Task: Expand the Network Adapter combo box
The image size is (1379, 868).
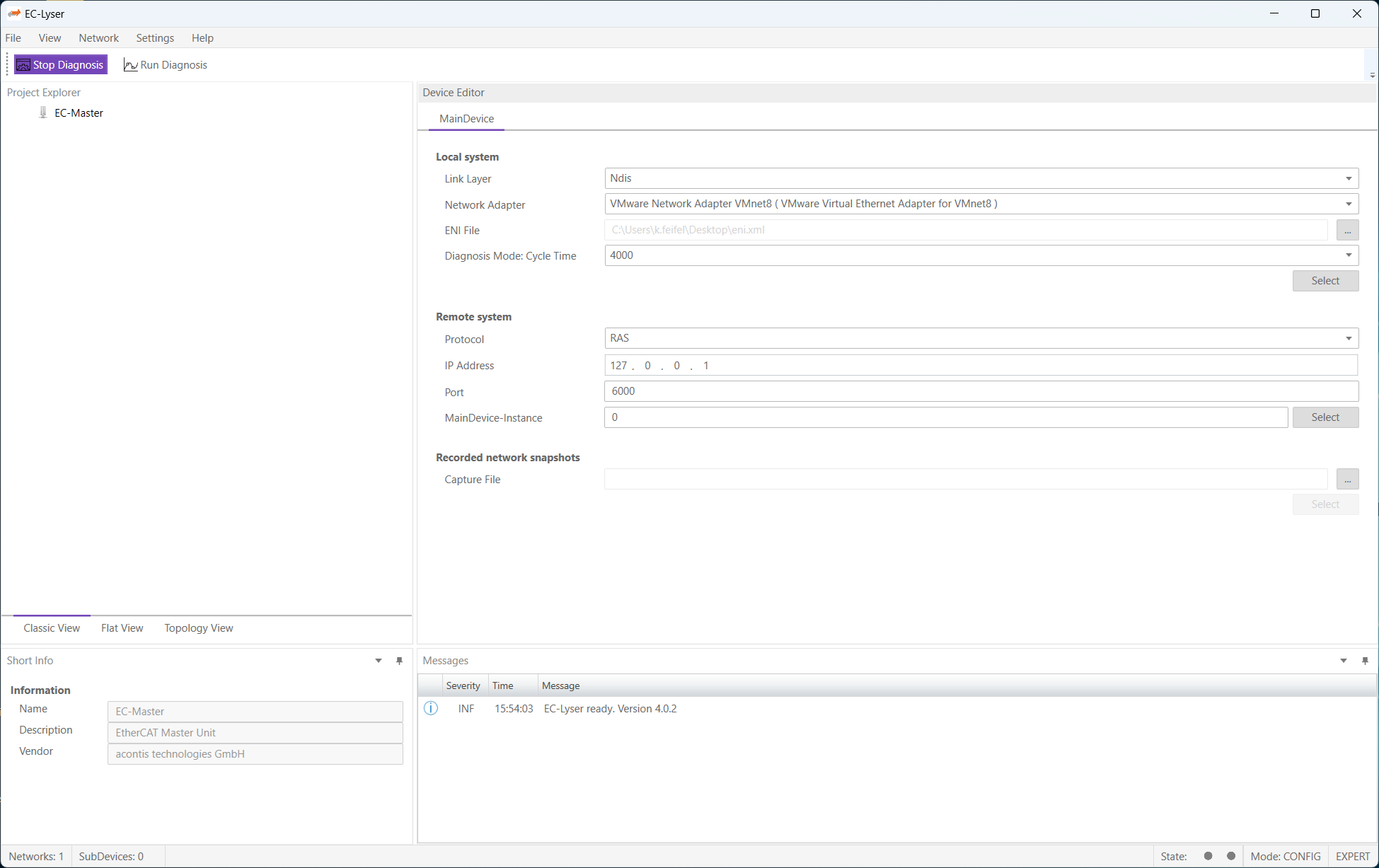Action: pos(1349,204)
